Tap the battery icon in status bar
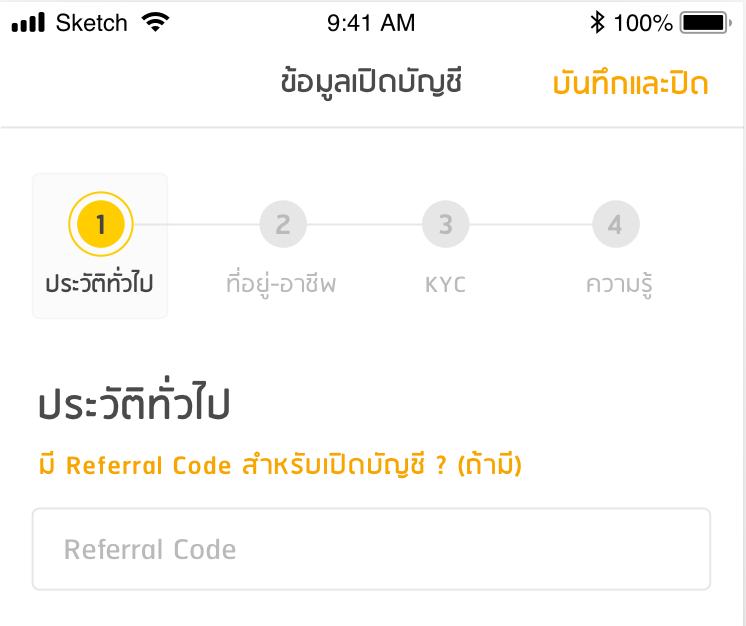This screenshot has width=746, height=626. click(708, 21)
